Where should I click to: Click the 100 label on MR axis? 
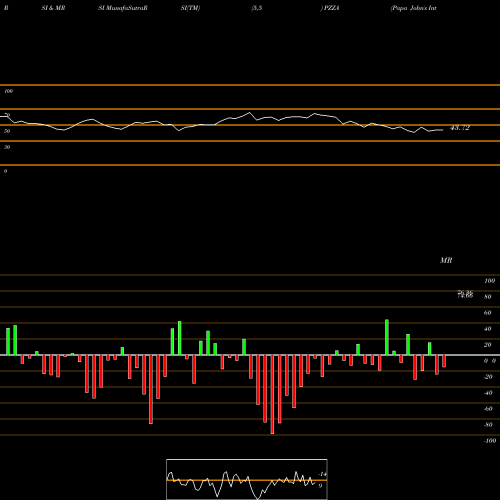[x=489, y=281]
